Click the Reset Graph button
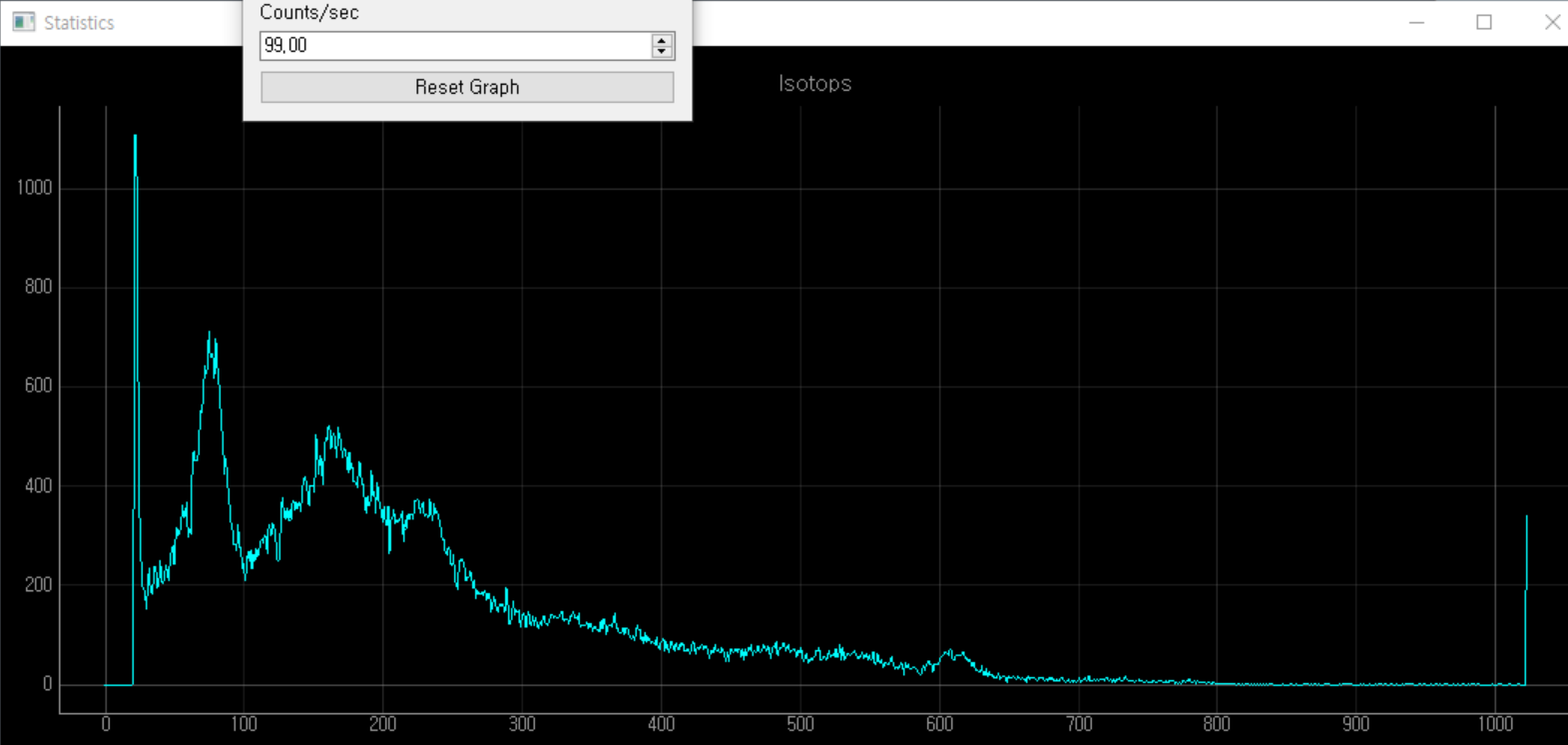This screenshot has width=1568, height=745. tap(467, 87)
